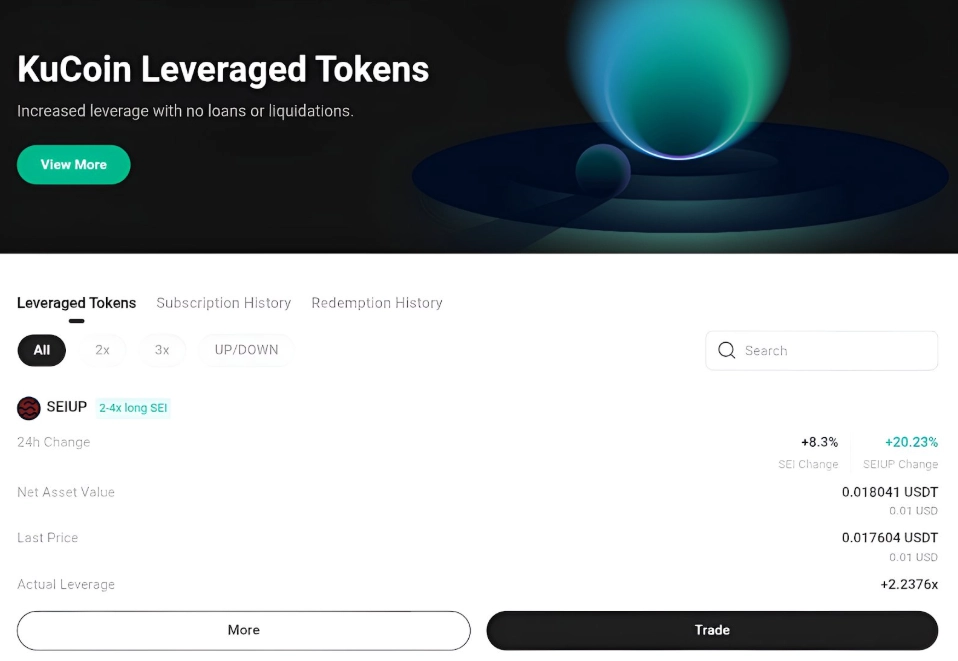Click the magnifying glass search icon
The width and height of the screenshot is (958, 661).
727,350
